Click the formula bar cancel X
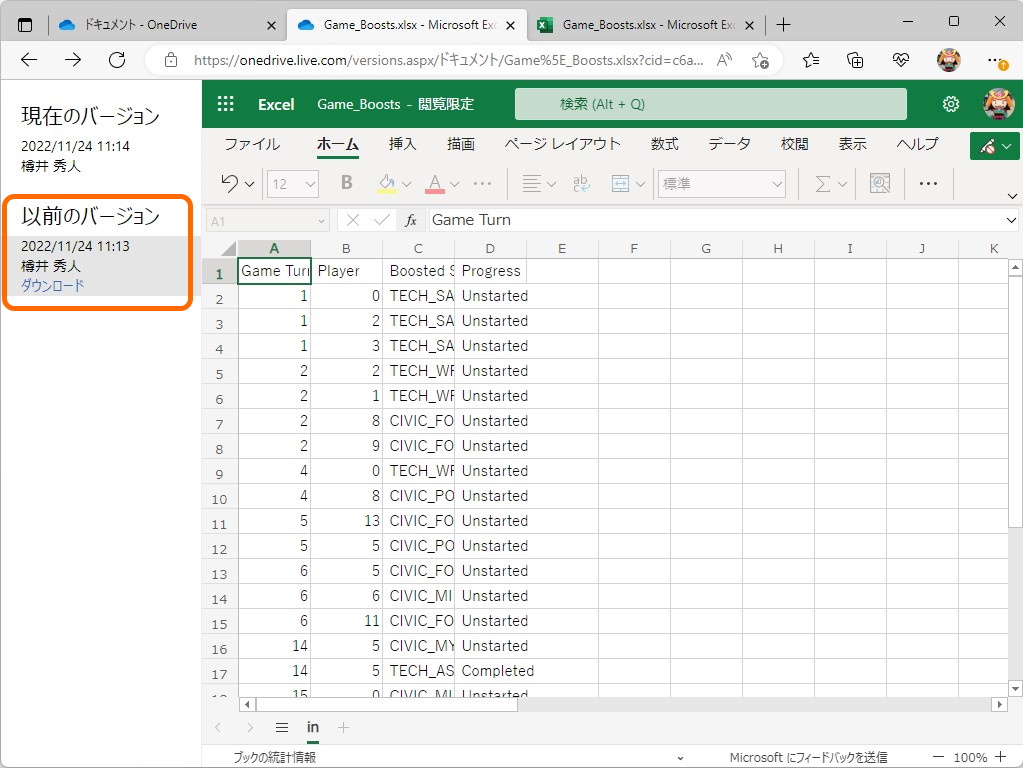 (353, 221)
